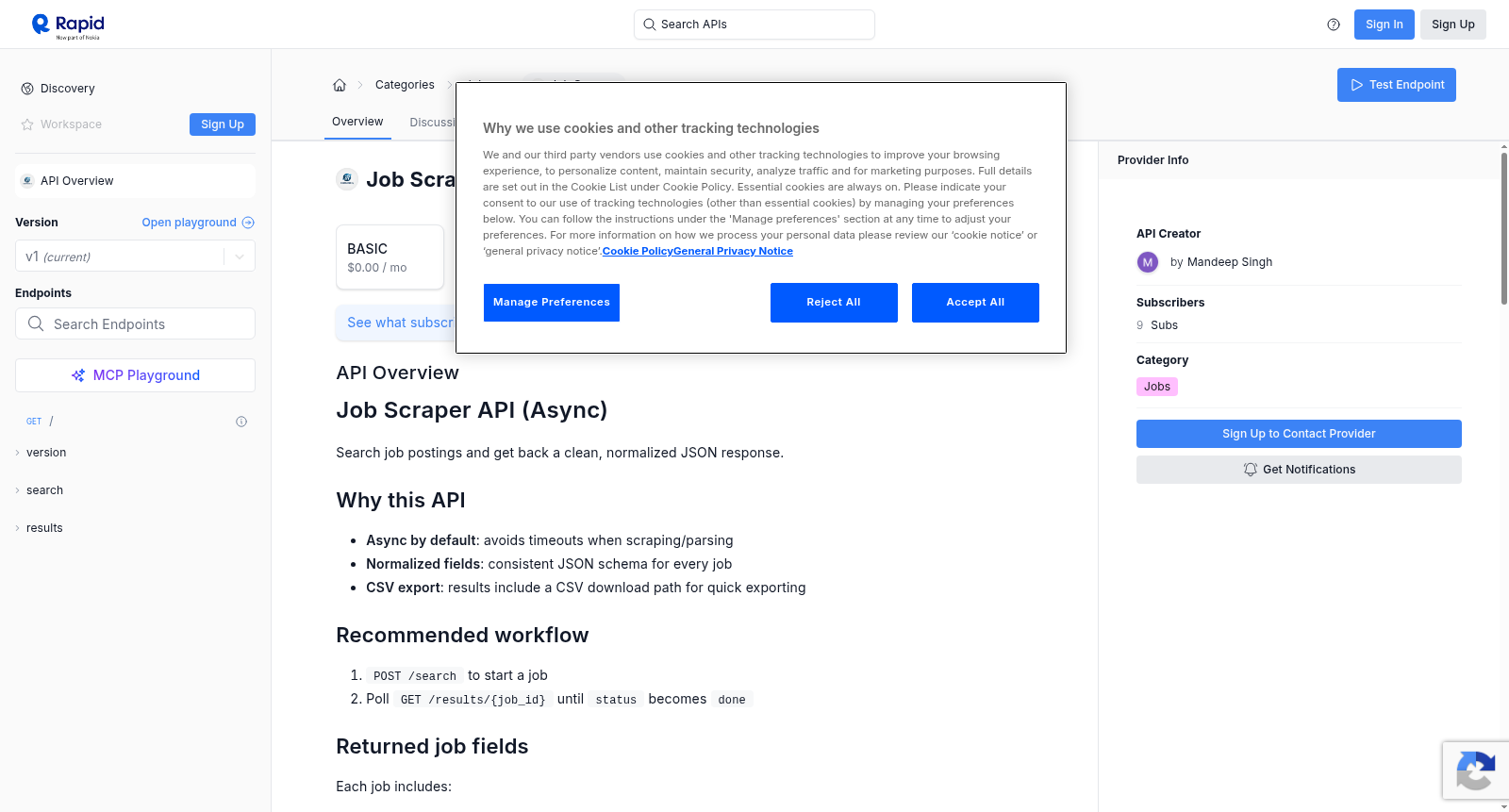Switch to the Overview tab
This screenshot has height=812, width=1509.
357,122
